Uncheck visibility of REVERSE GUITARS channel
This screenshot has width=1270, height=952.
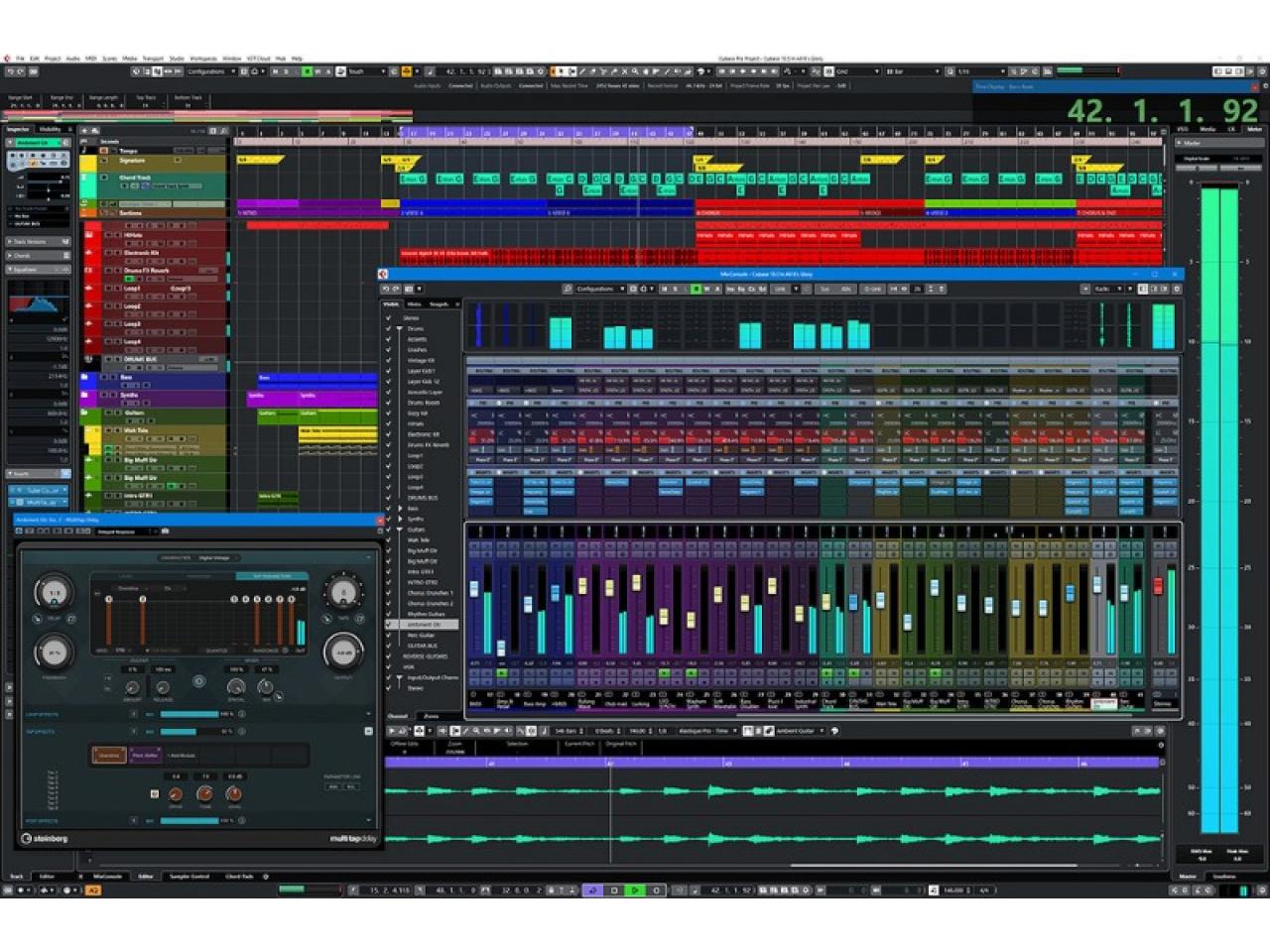coord(389,656)
